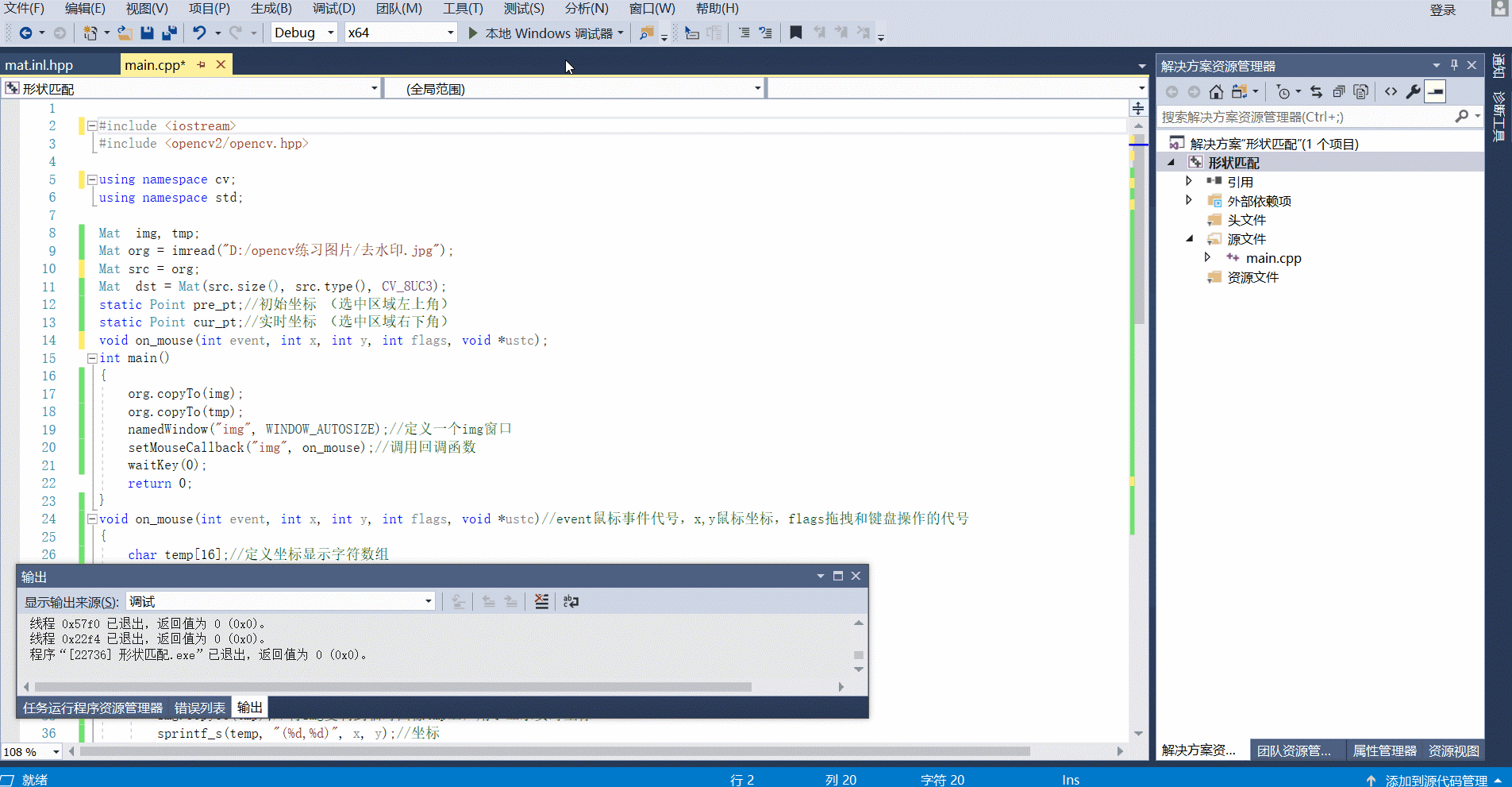Toggle word wrap in Output panel

click(x=571, y=601)
